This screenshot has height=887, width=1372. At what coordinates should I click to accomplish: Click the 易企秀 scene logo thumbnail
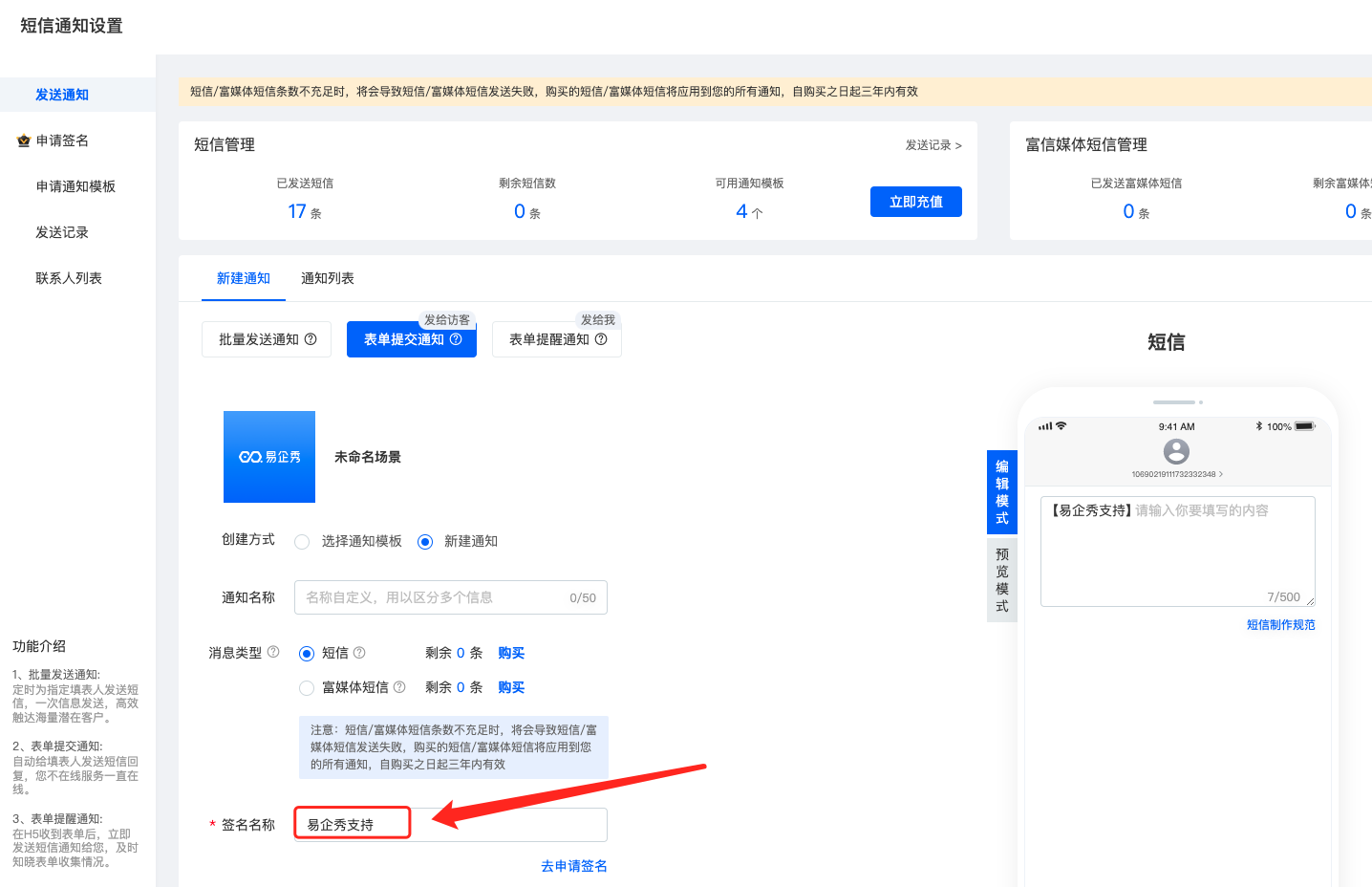click(x=269, y=457)
